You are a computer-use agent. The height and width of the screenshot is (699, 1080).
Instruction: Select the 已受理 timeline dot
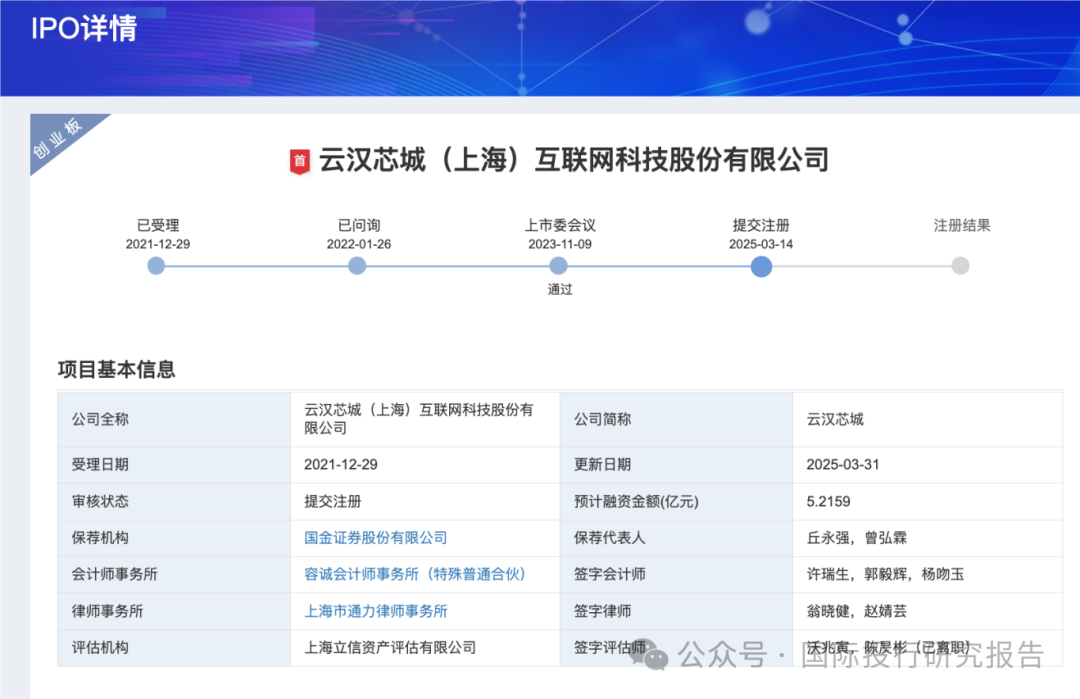click(x=156, y=266)
